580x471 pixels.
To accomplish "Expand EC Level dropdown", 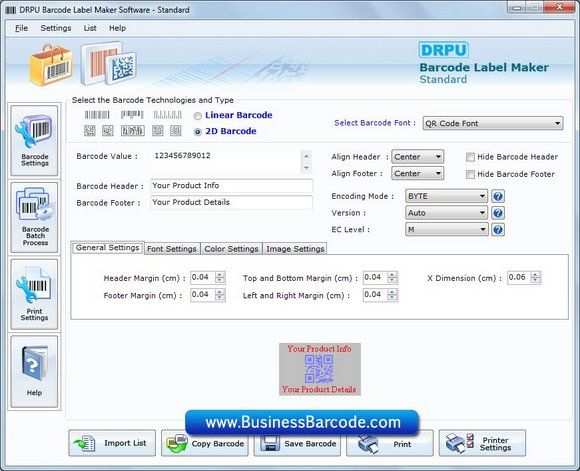I will (x=447, y=229).
